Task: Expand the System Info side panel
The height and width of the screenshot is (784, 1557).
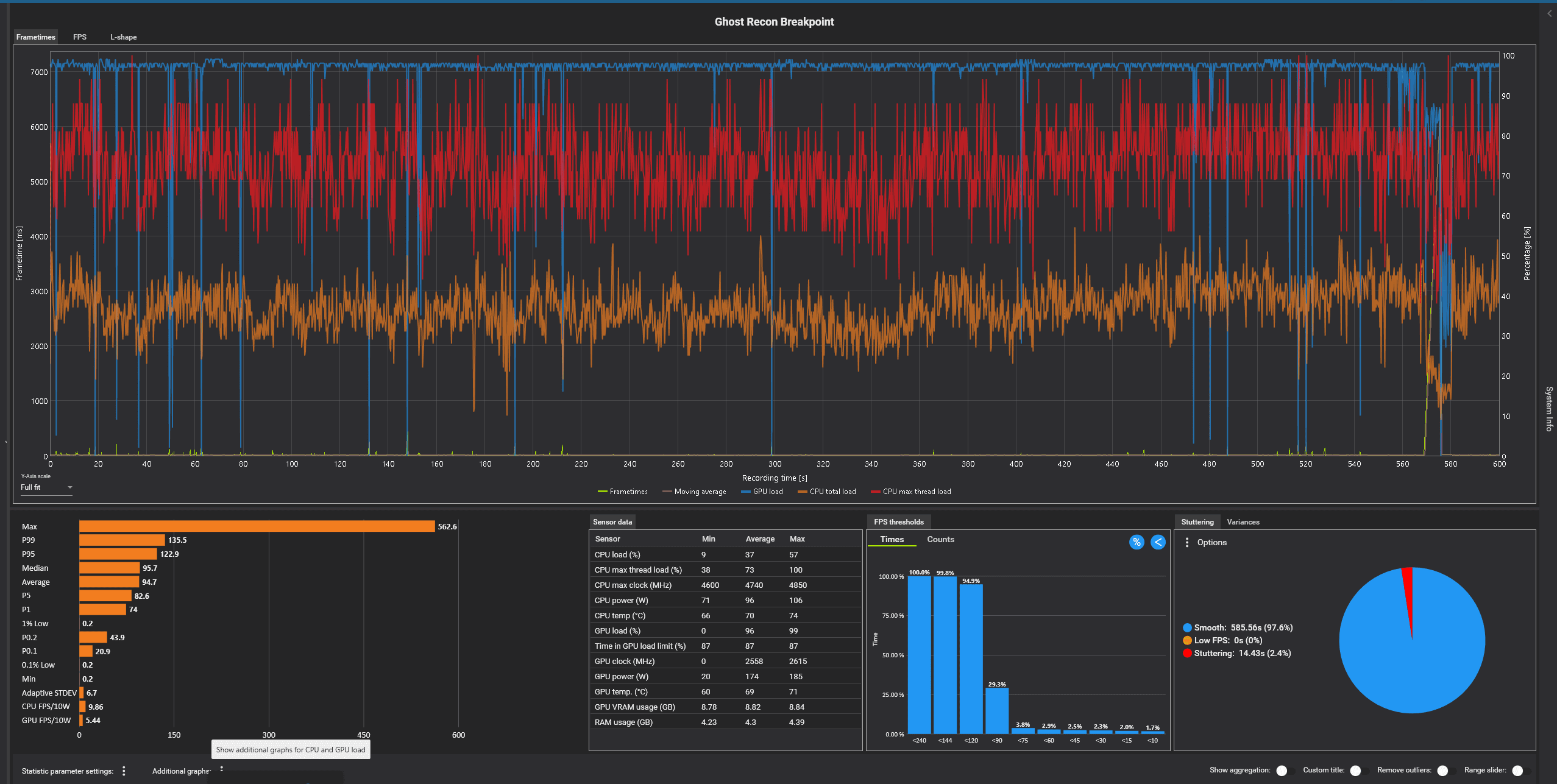Action: 1548,408
